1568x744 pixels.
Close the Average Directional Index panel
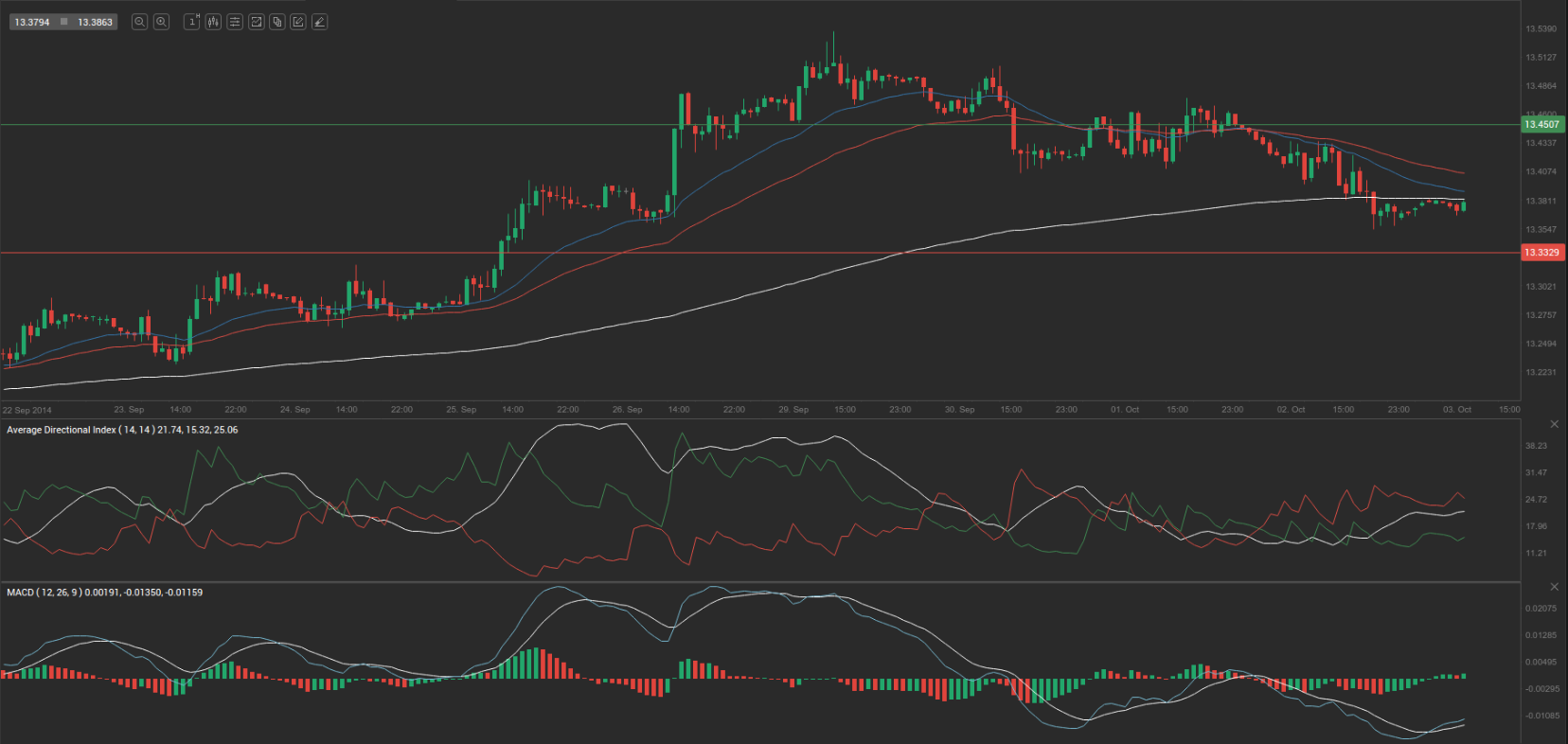(x=1554, y=424)
